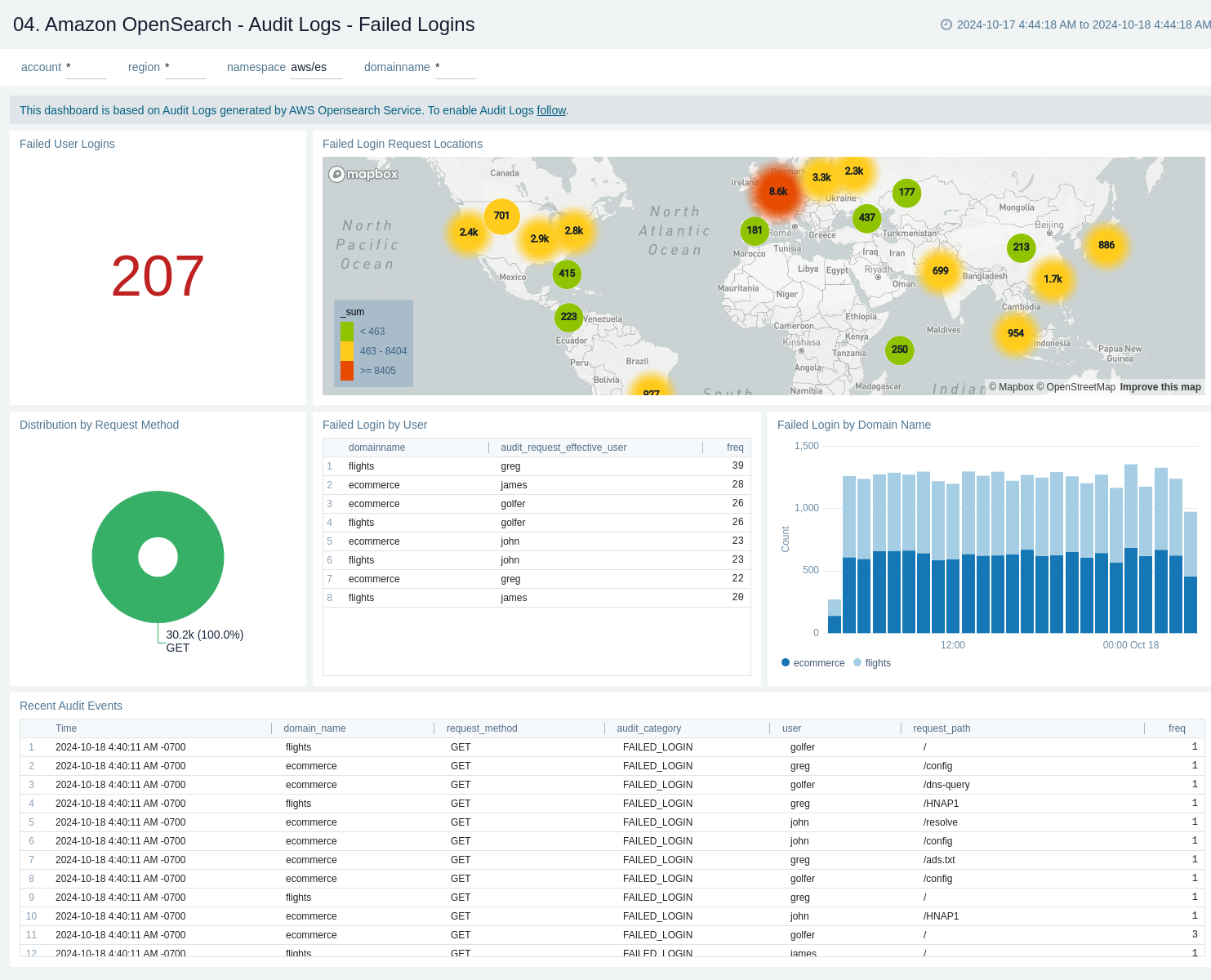Screen dimensions: 1211x980
Task: Click the 886 map cluster marker
Action: pyautogui.click(x=1106, y=245)
